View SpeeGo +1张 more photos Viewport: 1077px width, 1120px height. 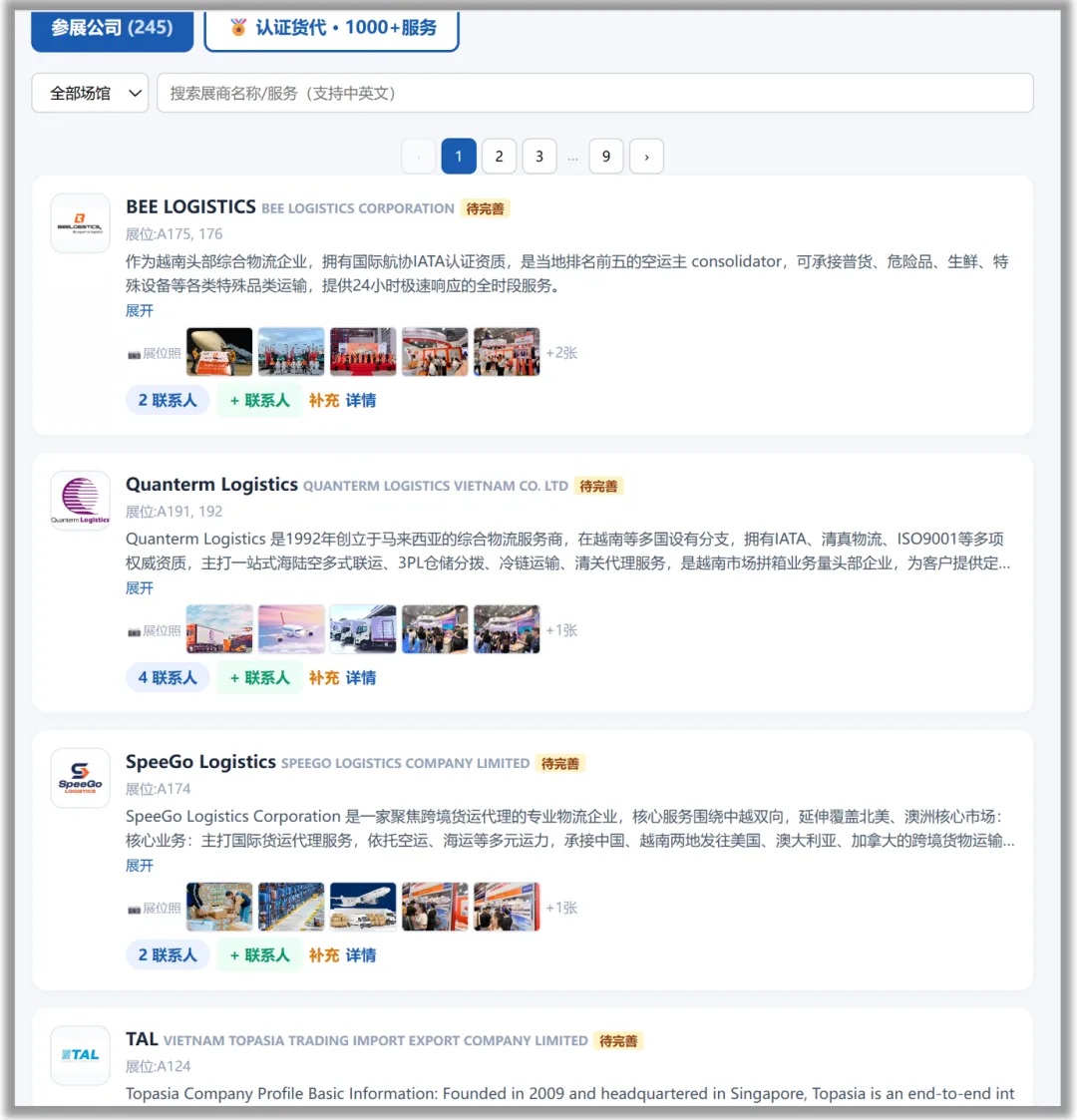pyautogui.click(x=562, y=908)
